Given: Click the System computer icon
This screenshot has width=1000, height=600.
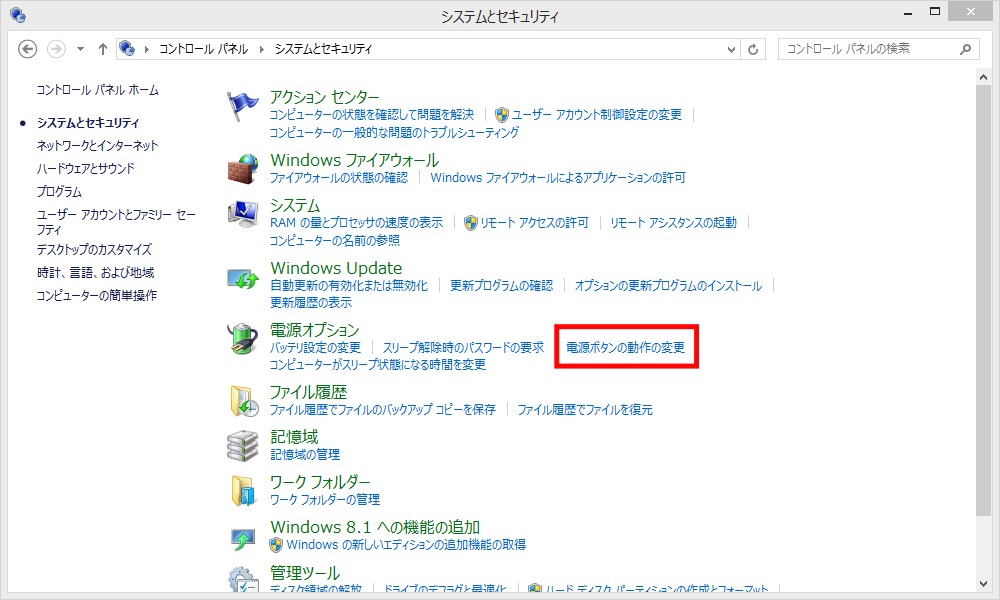Looking at the screenshot, I should click(x=243, y=214).
